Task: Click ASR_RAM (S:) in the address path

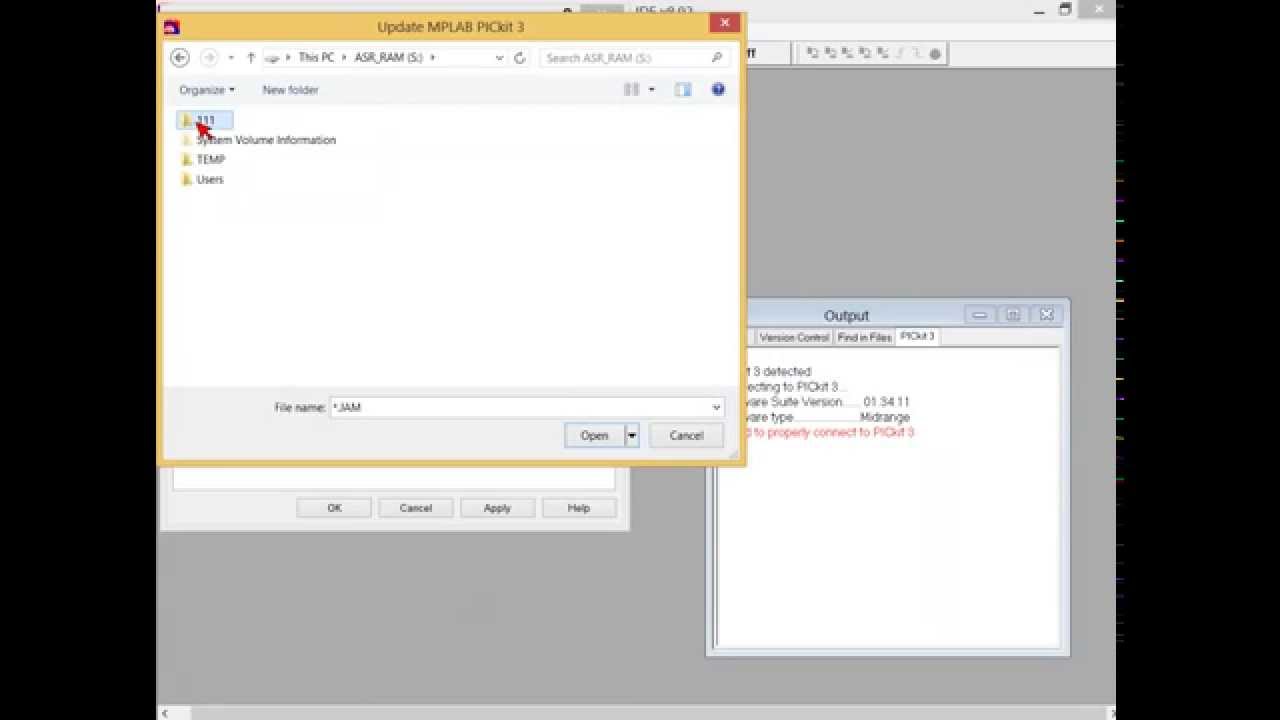Action: click(x=388, y=58)
